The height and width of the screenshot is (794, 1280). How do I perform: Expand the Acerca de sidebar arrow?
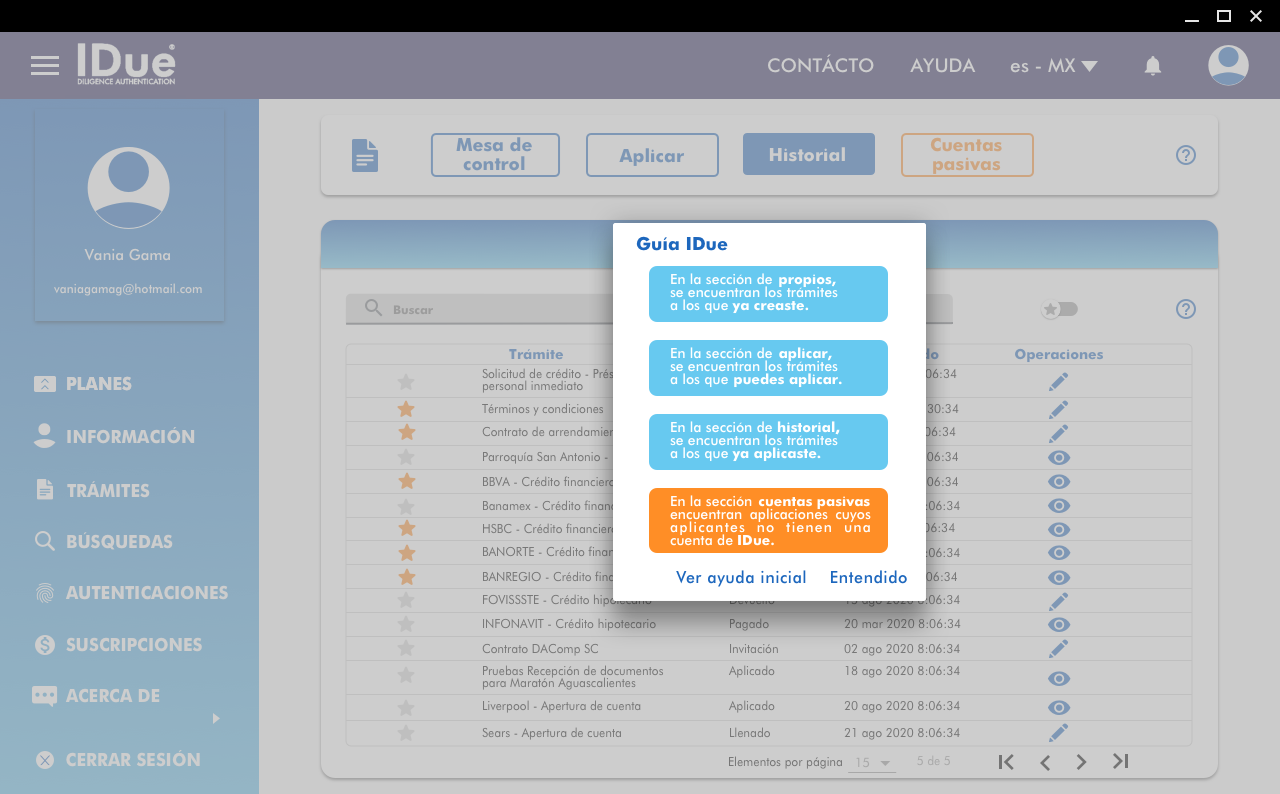216,718
